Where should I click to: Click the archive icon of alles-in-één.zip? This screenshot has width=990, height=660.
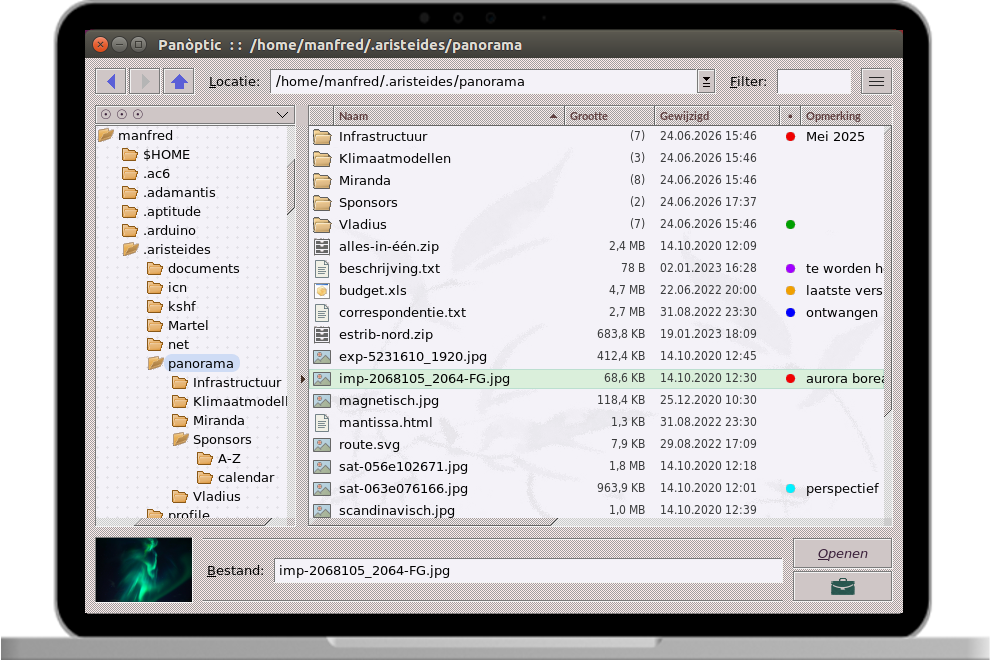pyautogui.click(x=322, y=246)
